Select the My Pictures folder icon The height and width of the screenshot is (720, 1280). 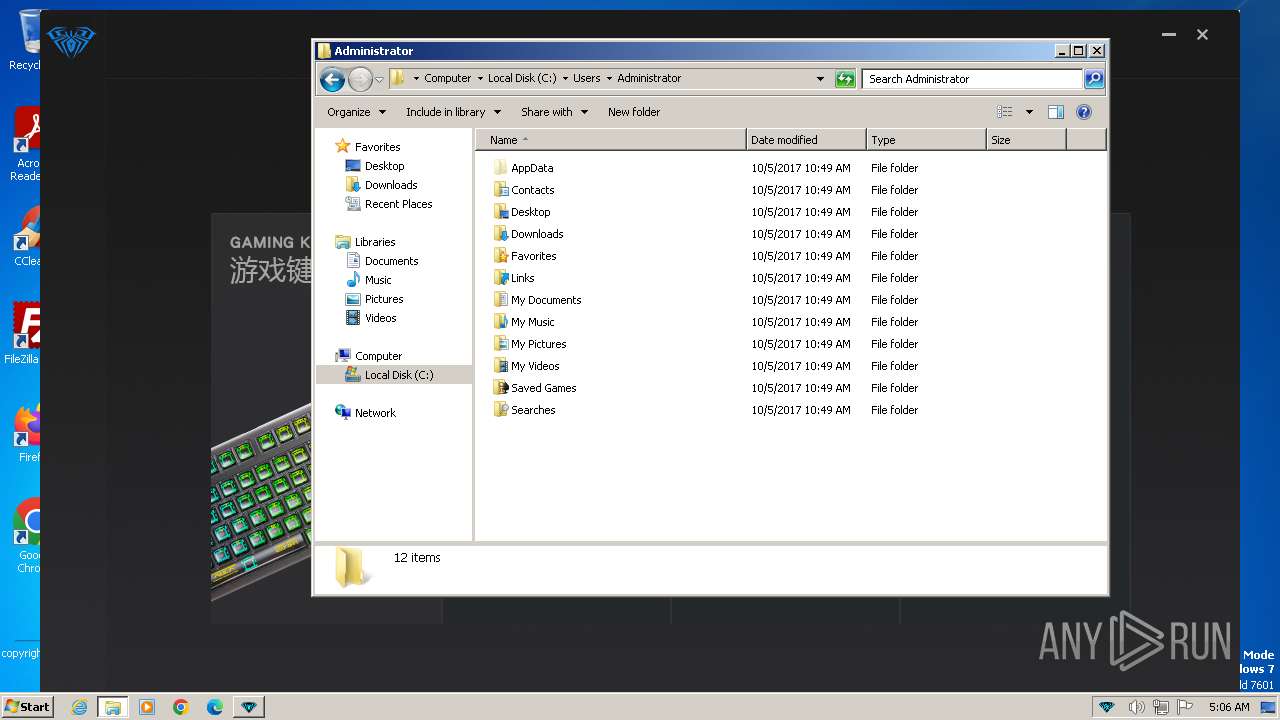click(x=501, y=344)
